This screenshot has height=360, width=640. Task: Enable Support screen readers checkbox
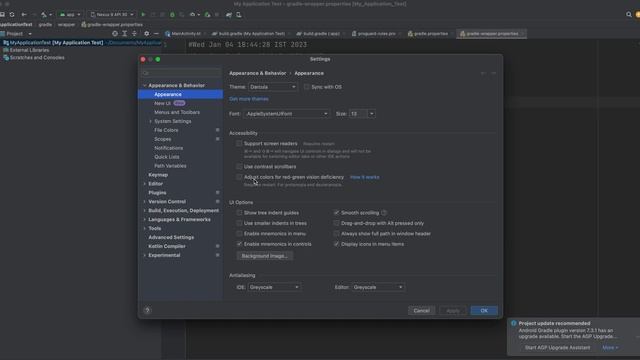coord(239,144)
